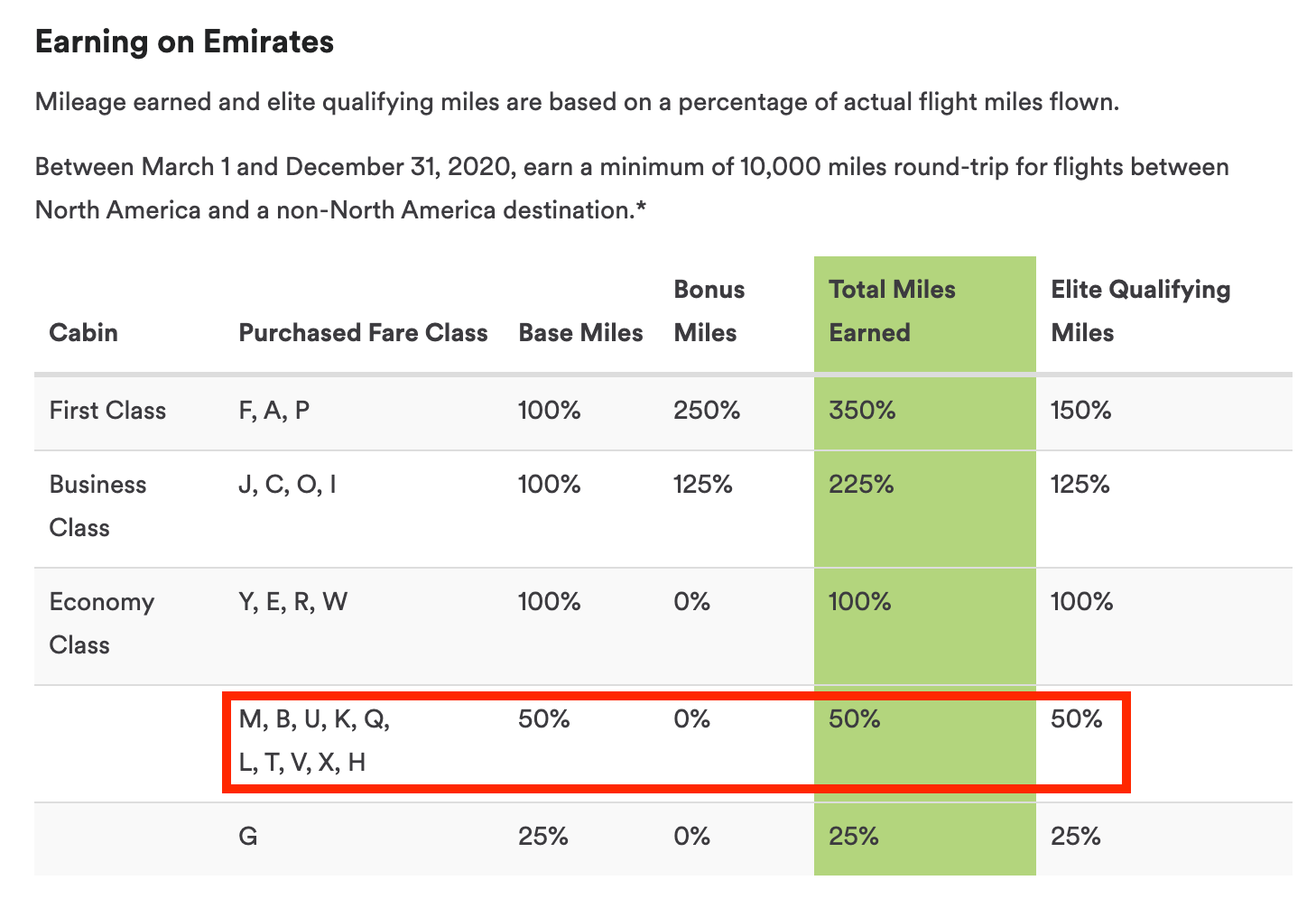Click the Bonus Miles column header

coord(709,310)
